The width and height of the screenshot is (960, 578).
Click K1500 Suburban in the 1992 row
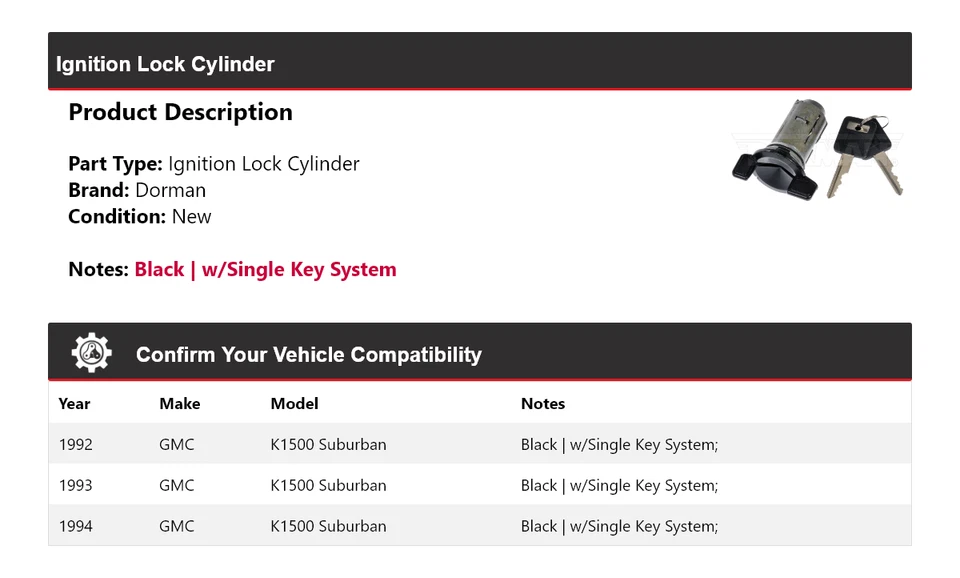coord(328,445)
